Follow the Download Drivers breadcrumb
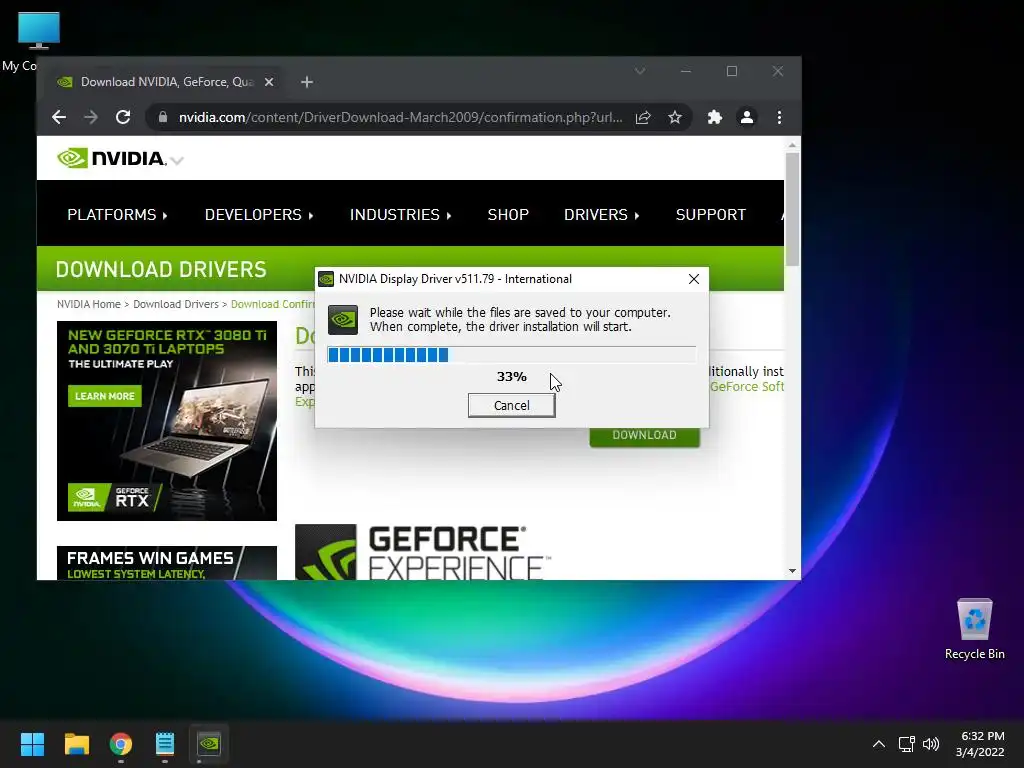Image resolution: width=1024 pixels, height=768 pixels. (x=176, y=304)
